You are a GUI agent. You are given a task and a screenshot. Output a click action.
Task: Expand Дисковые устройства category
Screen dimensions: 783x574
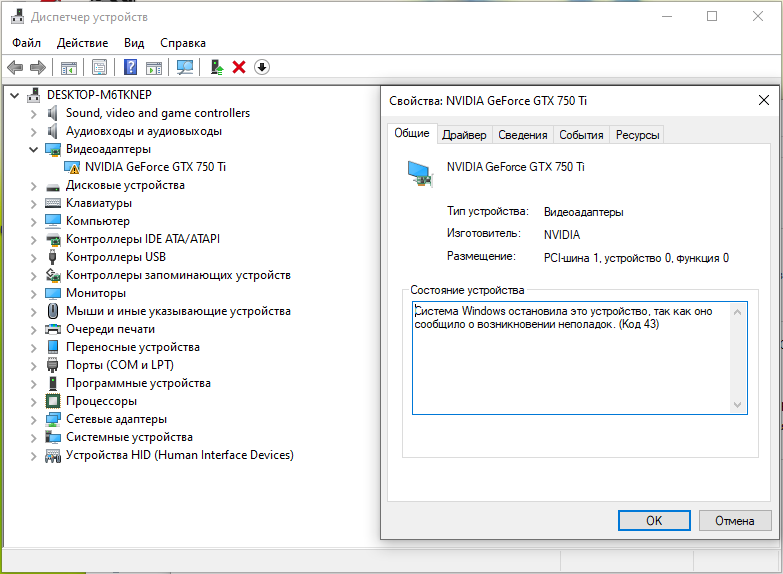pos(33,186)
